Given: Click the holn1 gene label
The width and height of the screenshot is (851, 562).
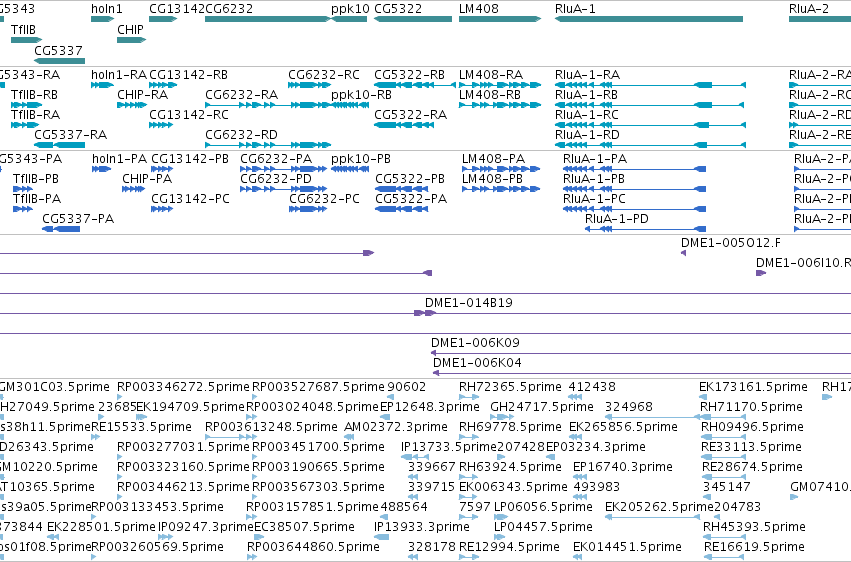Looking at the screenshot, I should point(107,9).
